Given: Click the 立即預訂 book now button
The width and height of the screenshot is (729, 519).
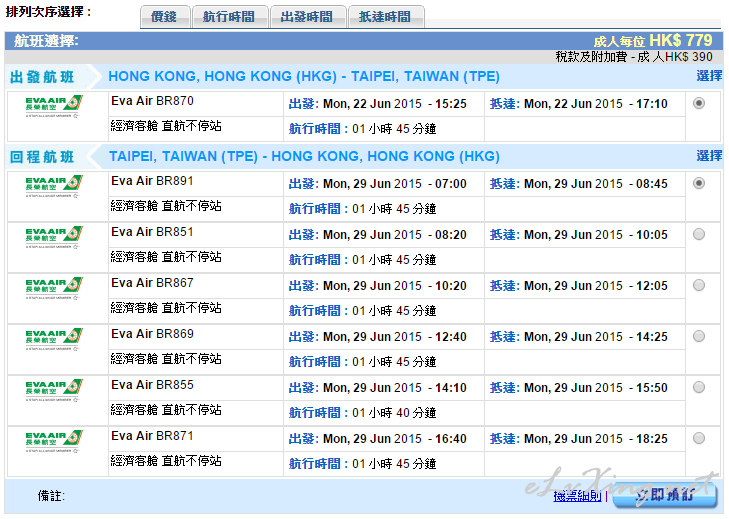Looking at the screenshot, I should tap(665, 495).
